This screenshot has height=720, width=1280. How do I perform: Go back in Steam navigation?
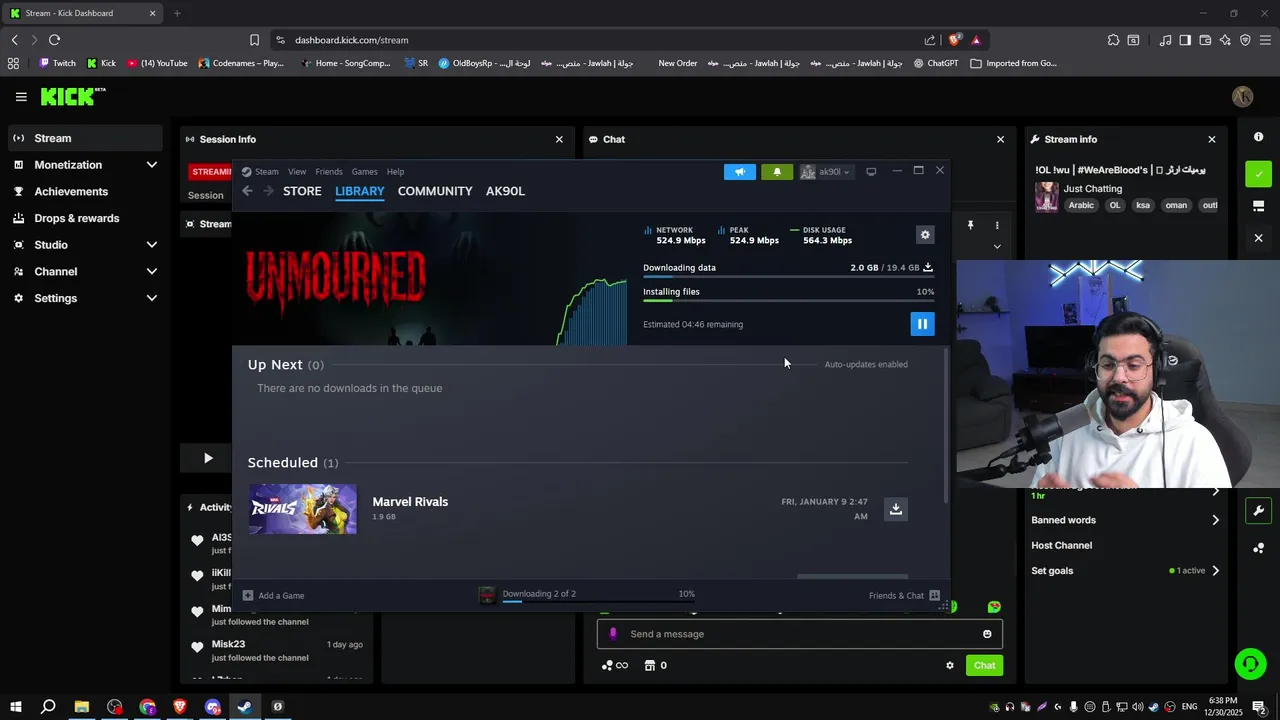point(247,191)
